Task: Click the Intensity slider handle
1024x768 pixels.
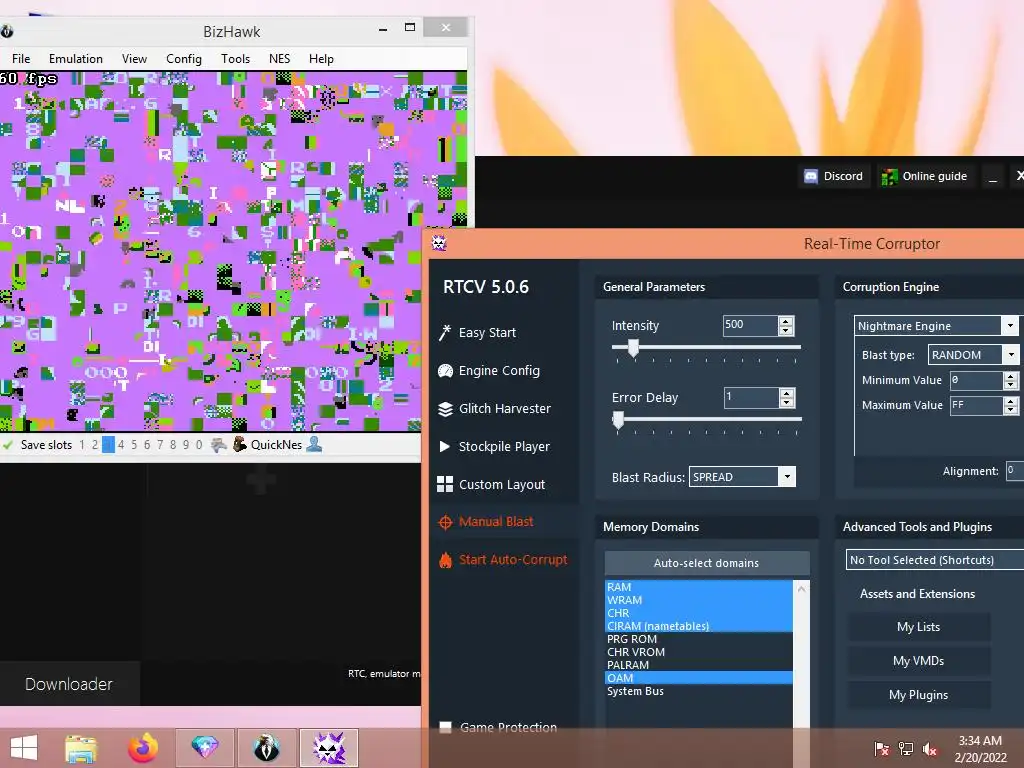Action: tap(633, 347)
